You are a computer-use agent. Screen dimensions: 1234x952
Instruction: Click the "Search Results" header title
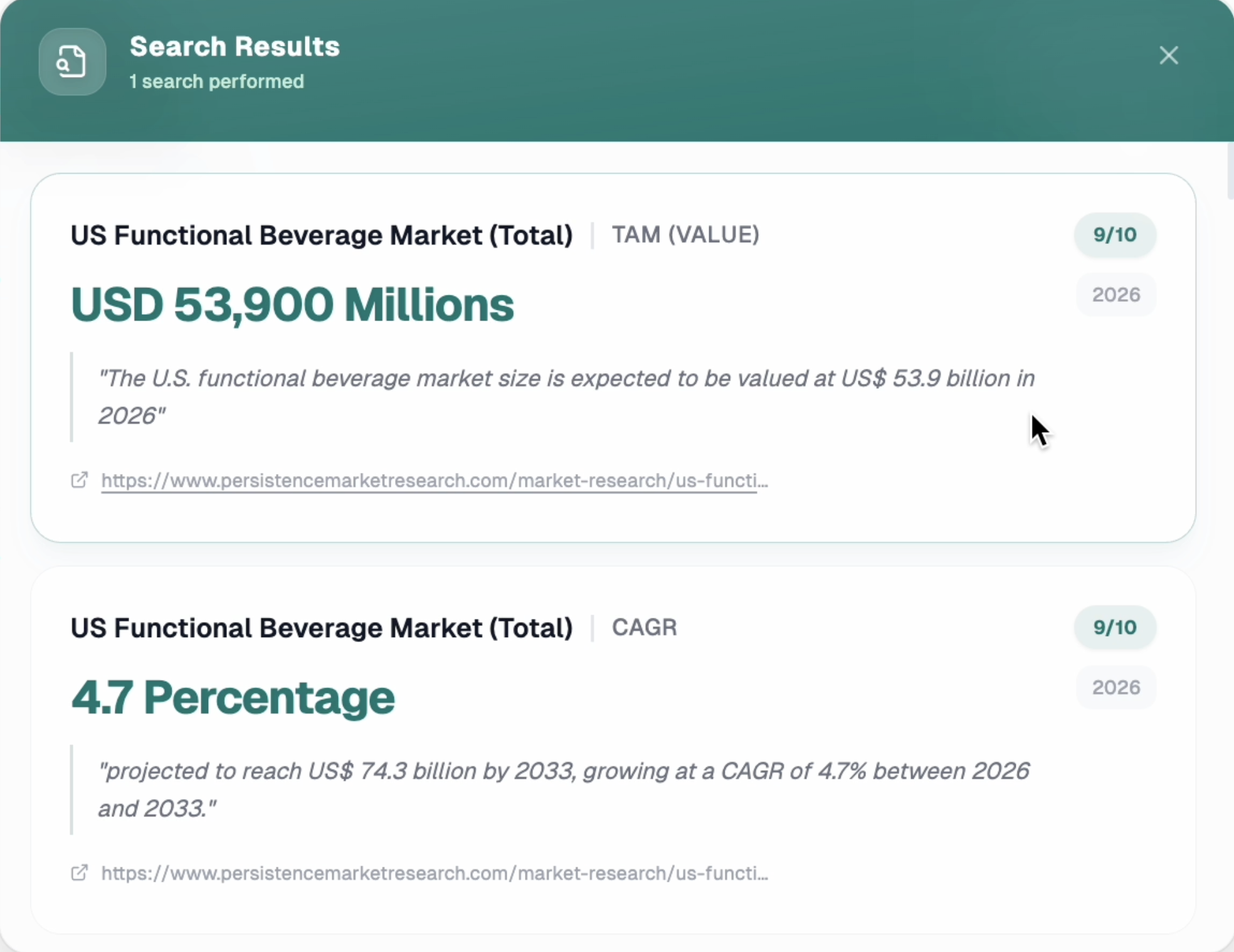coord(235,46)
